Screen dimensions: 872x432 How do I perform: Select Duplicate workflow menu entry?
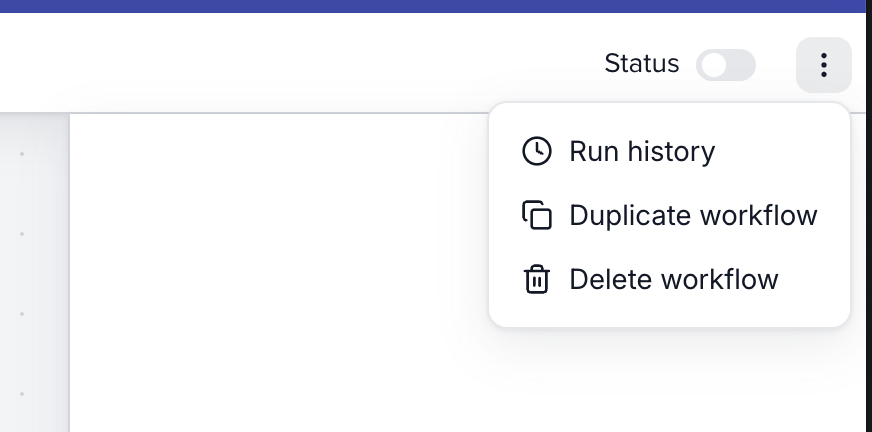[693, 215]
